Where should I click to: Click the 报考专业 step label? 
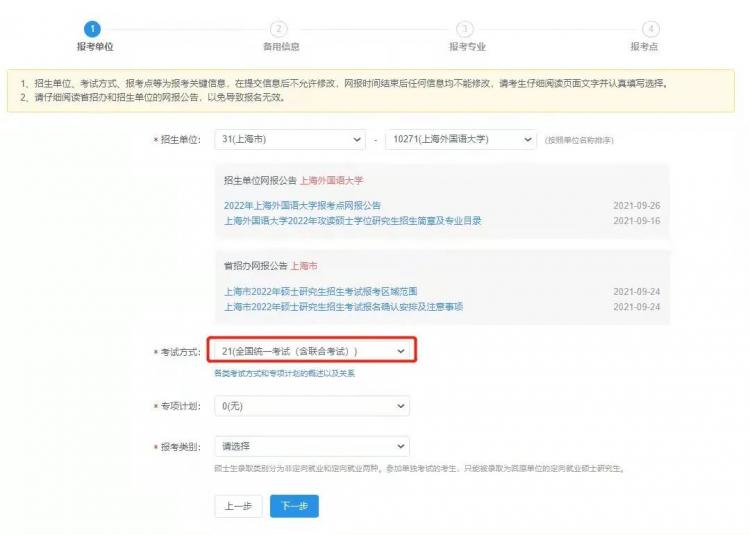coord(467,46)
